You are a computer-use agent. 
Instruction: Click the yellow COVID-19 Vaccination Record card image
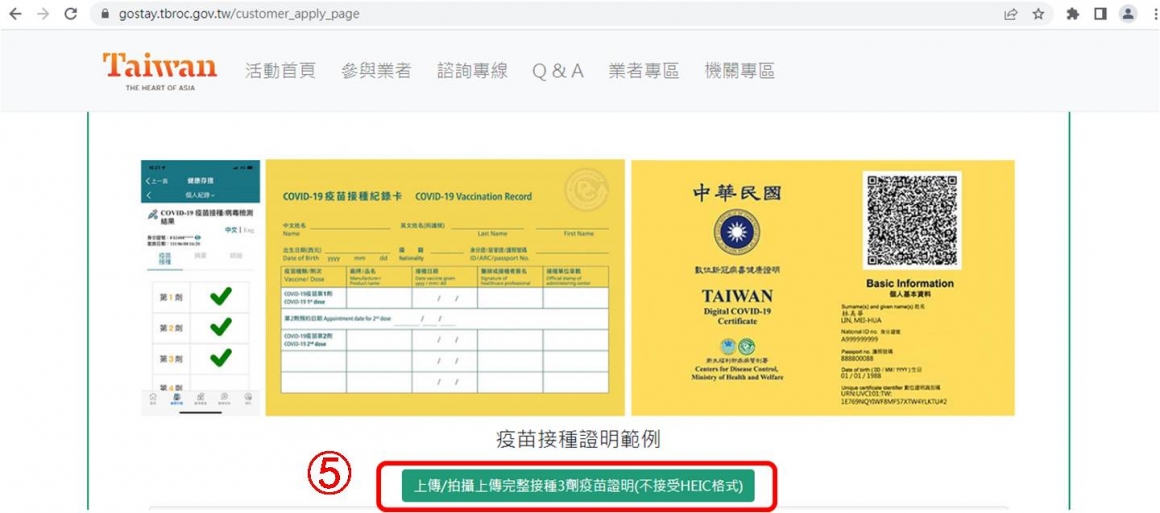[445, 287]
